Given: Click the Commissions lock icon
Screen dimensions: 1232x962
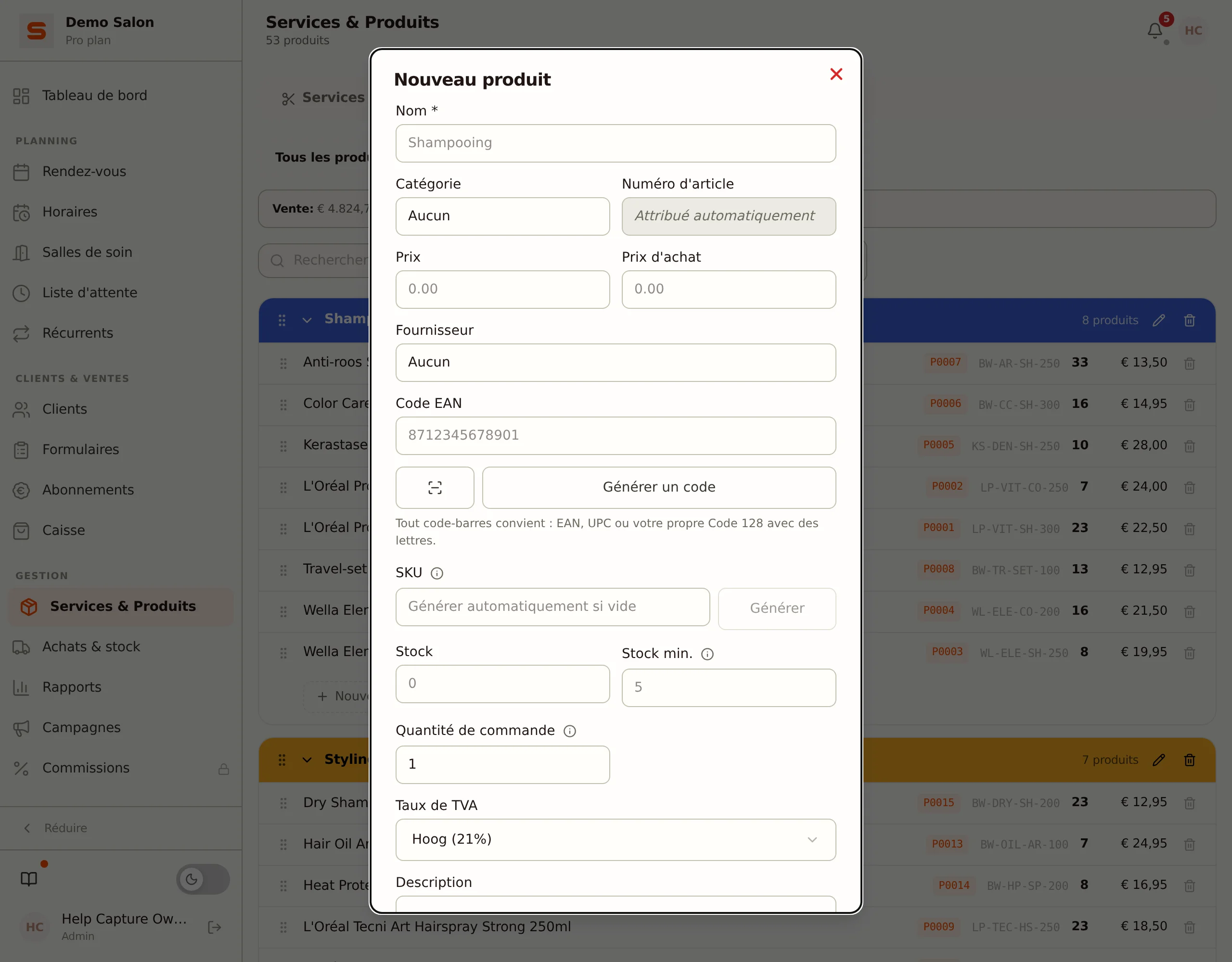Looking at the screenshot, I should coord(223,769).
